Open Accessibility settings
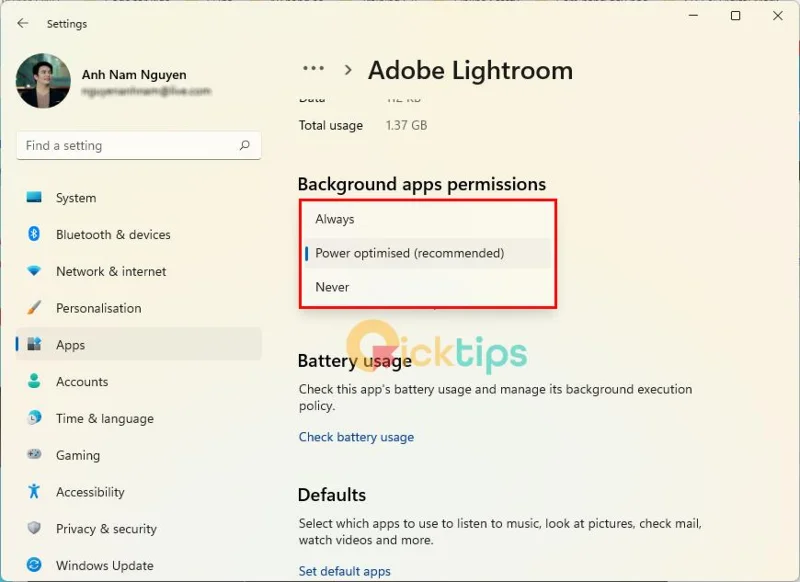Viewport: 800px width, 582px height. click(139, 491)
